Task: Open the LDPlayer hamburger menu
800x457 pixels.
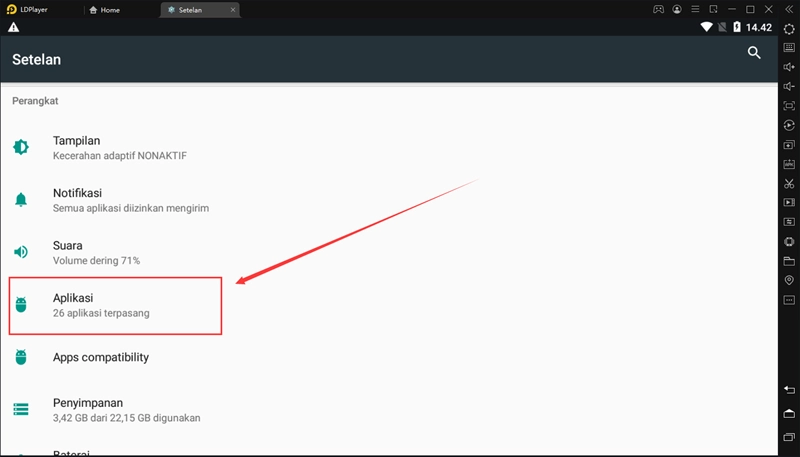Action: [x=695, y=10]
